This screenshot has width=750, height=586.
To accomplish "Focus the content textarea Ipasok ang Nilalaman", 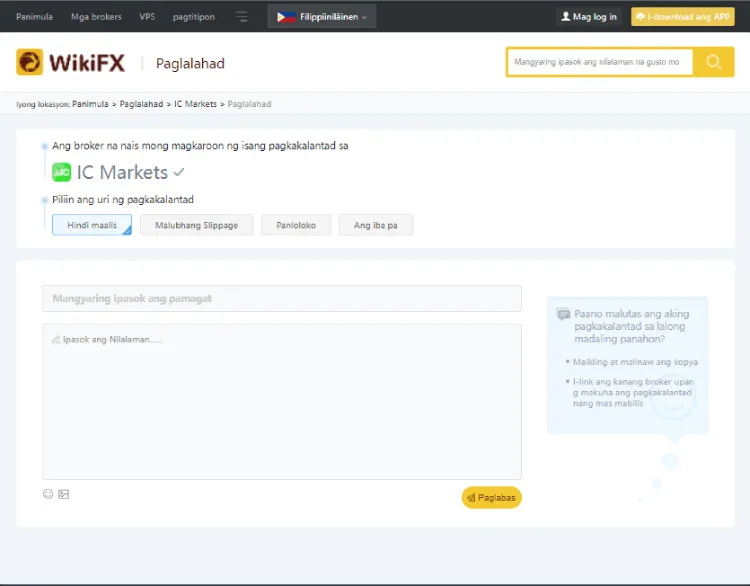I will tap(282, 401).
